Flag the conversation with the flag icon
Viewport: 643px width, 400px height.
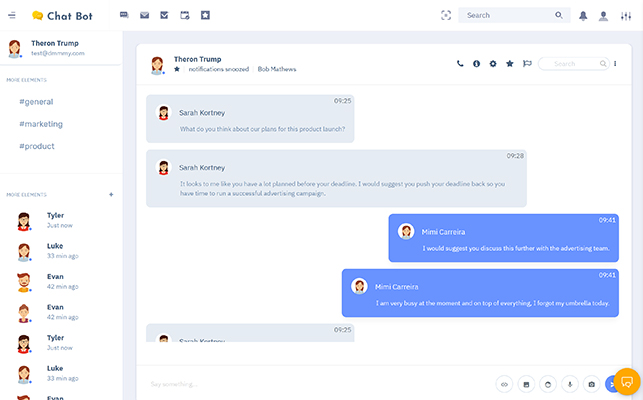pyautogui.click(x=527, y=64)
